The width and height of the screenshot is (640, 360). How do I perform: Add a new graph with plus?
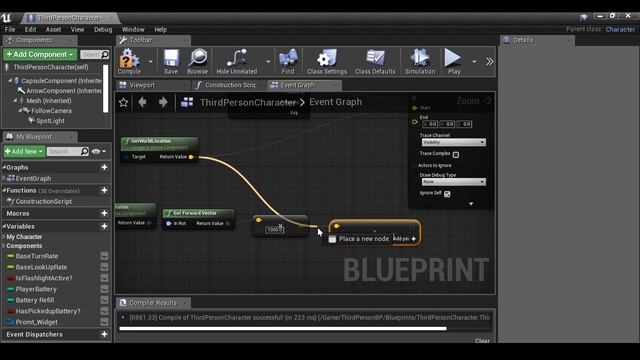[104, 167]
